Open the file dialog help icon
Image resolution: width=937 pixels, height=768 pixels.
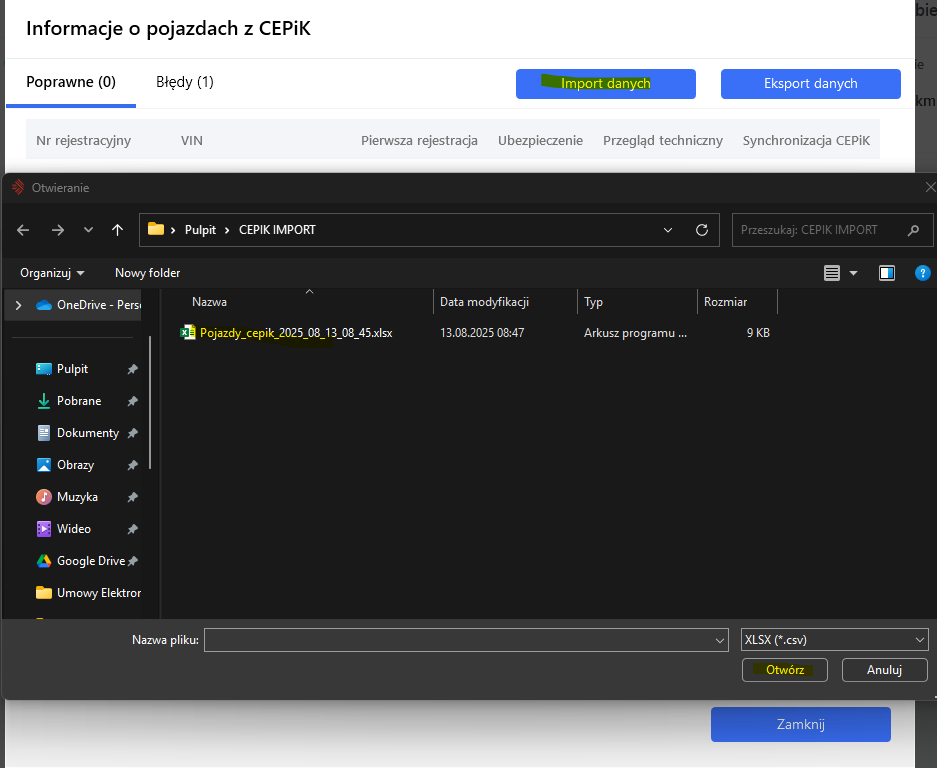pyautogui.click(x=922, y=273)
